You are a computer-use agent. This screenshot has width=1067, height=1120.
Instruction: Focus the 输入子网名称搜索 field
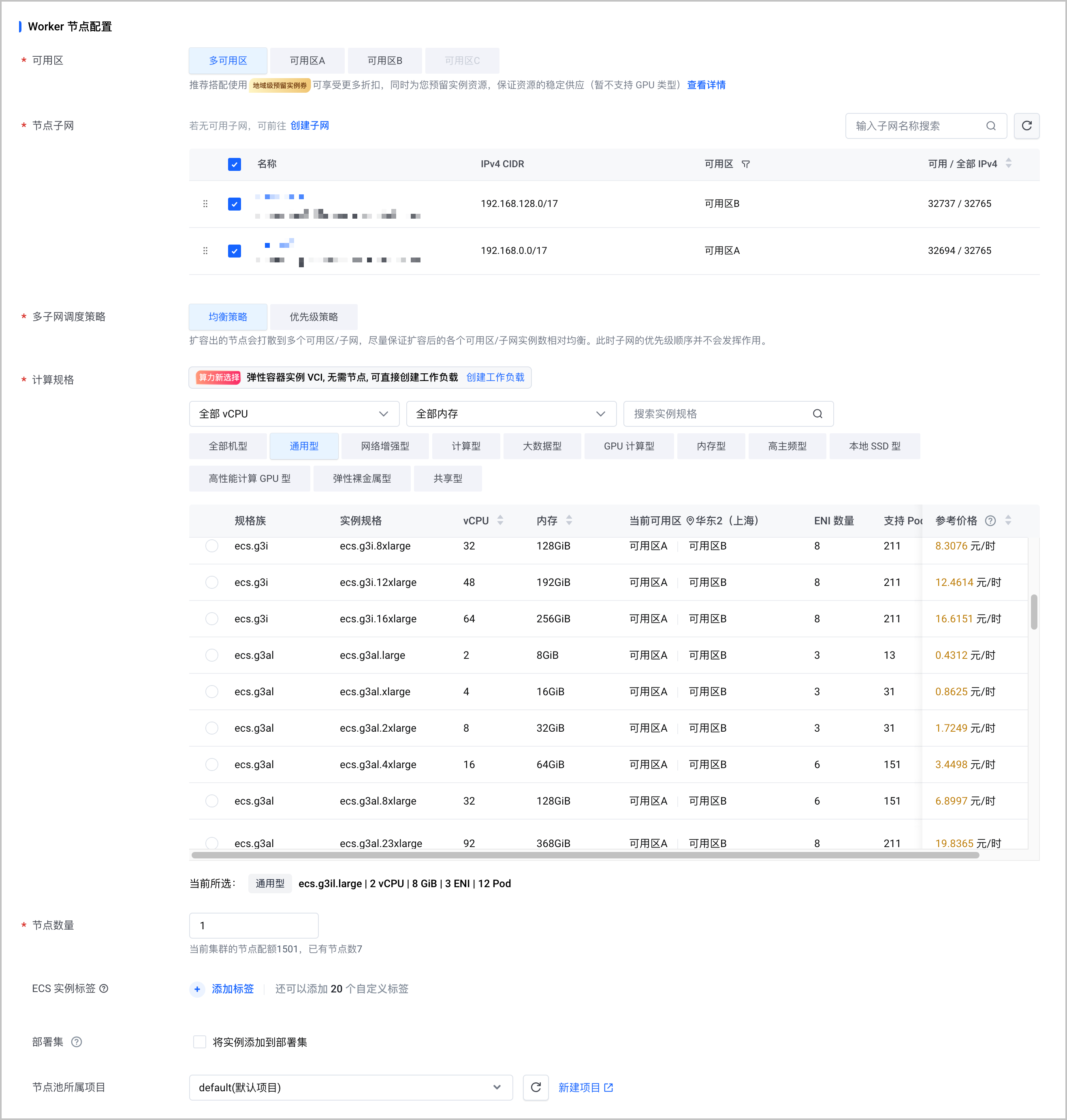pyautogui.click(x=925, y=126)
